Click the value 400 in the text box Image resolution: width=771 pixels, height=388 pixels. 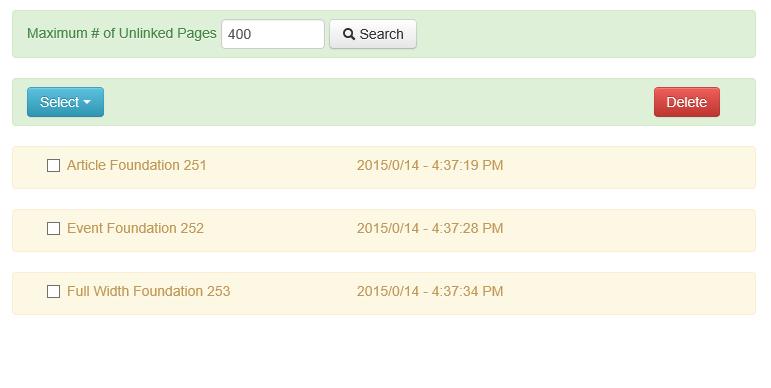[x=239, y=34]
